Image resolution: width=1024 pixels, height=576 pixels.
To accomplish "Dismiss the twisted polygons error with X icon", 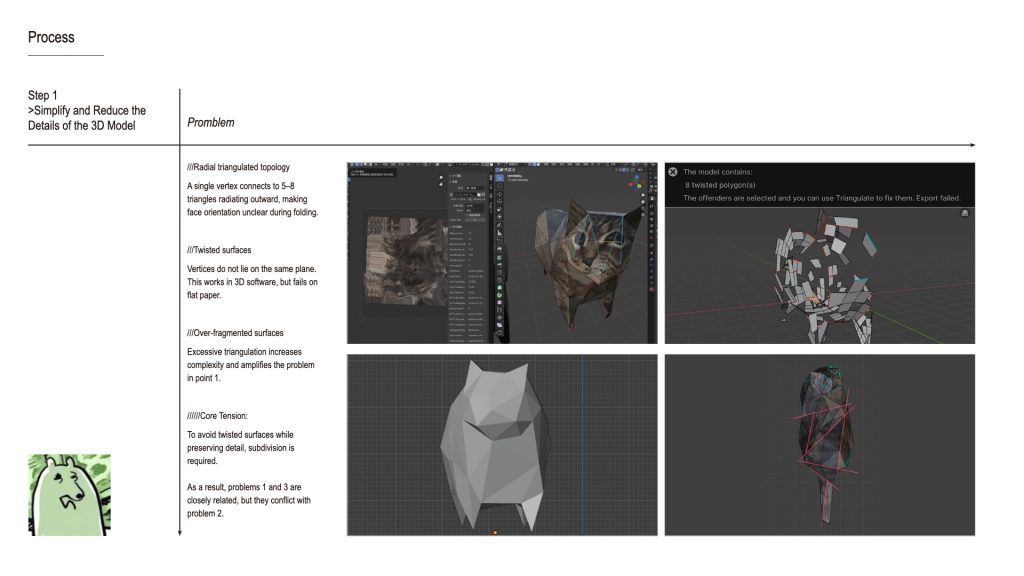I will point(673,172).
